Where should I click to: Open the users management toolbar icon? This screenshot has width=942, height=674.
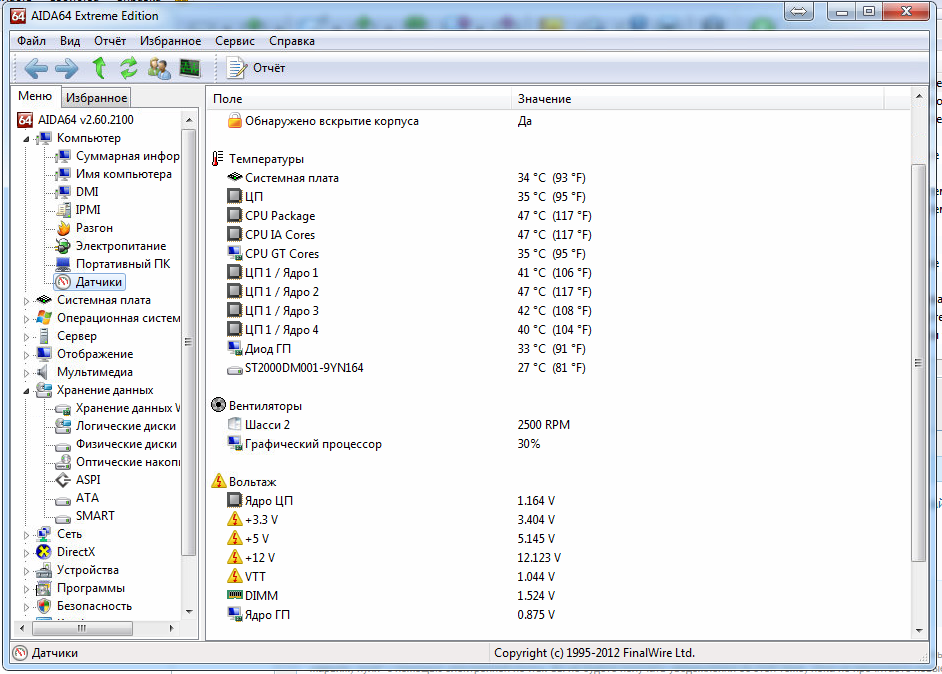tap(159, 68)
